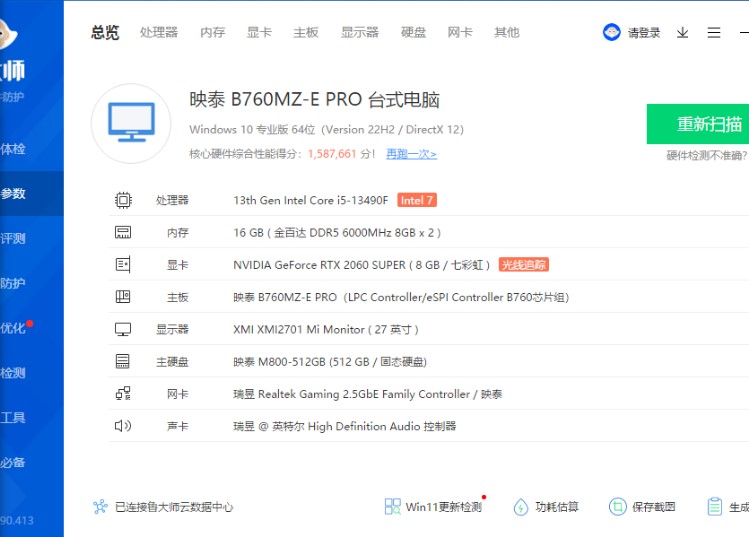The width and height of the screenshot is (749, 537).
Task: Open Win11更新检测 label
Action: pos(443,507)
